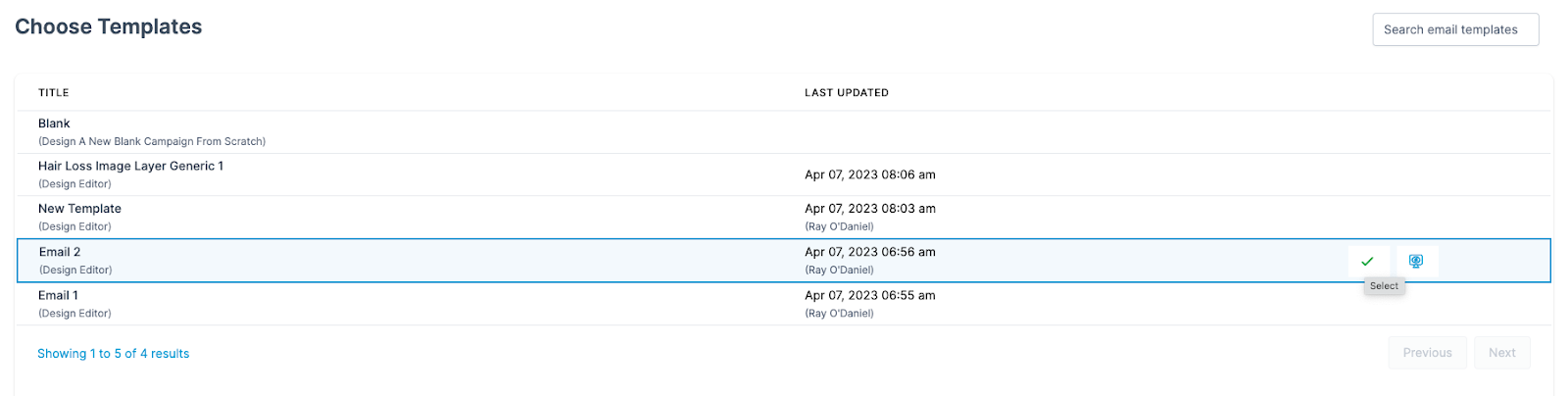The image size is (1568, 396).
Task: Select the Email 2 template title
Action: 60,252
